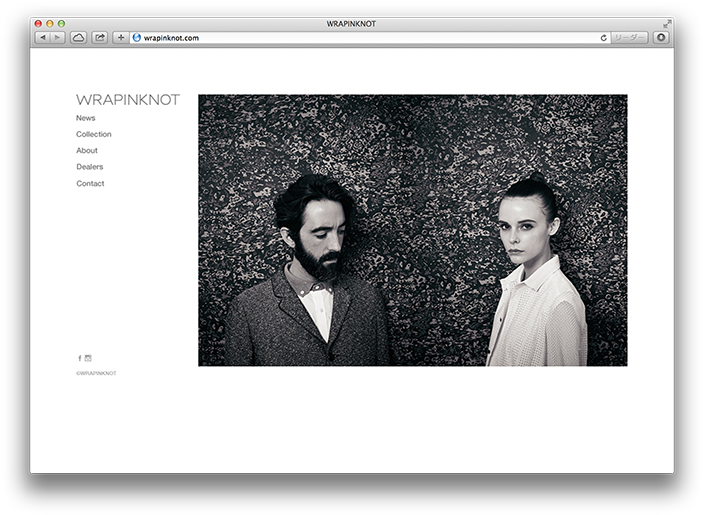Toggle fullscreen with top-right arrows icon

coord(667,23)
